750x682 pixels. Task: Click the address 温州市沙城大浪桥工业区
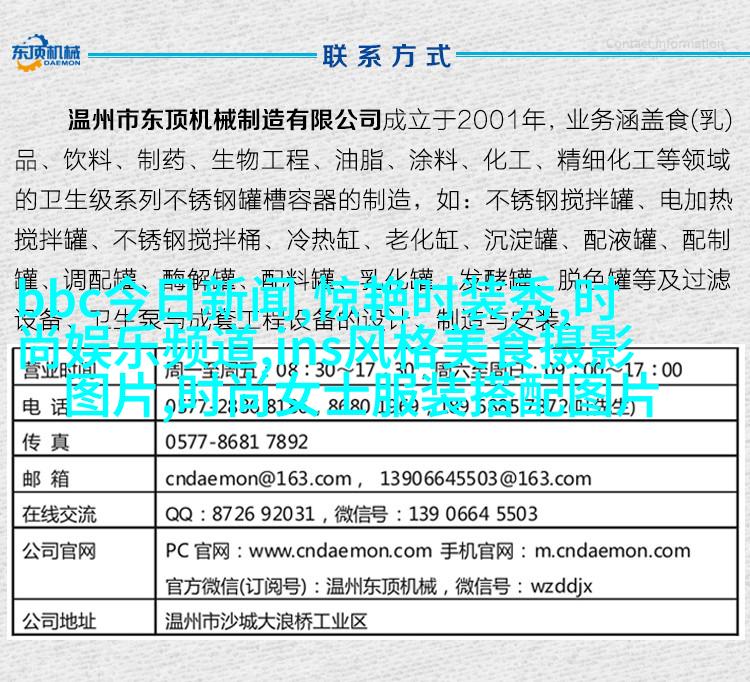point(266,621)
